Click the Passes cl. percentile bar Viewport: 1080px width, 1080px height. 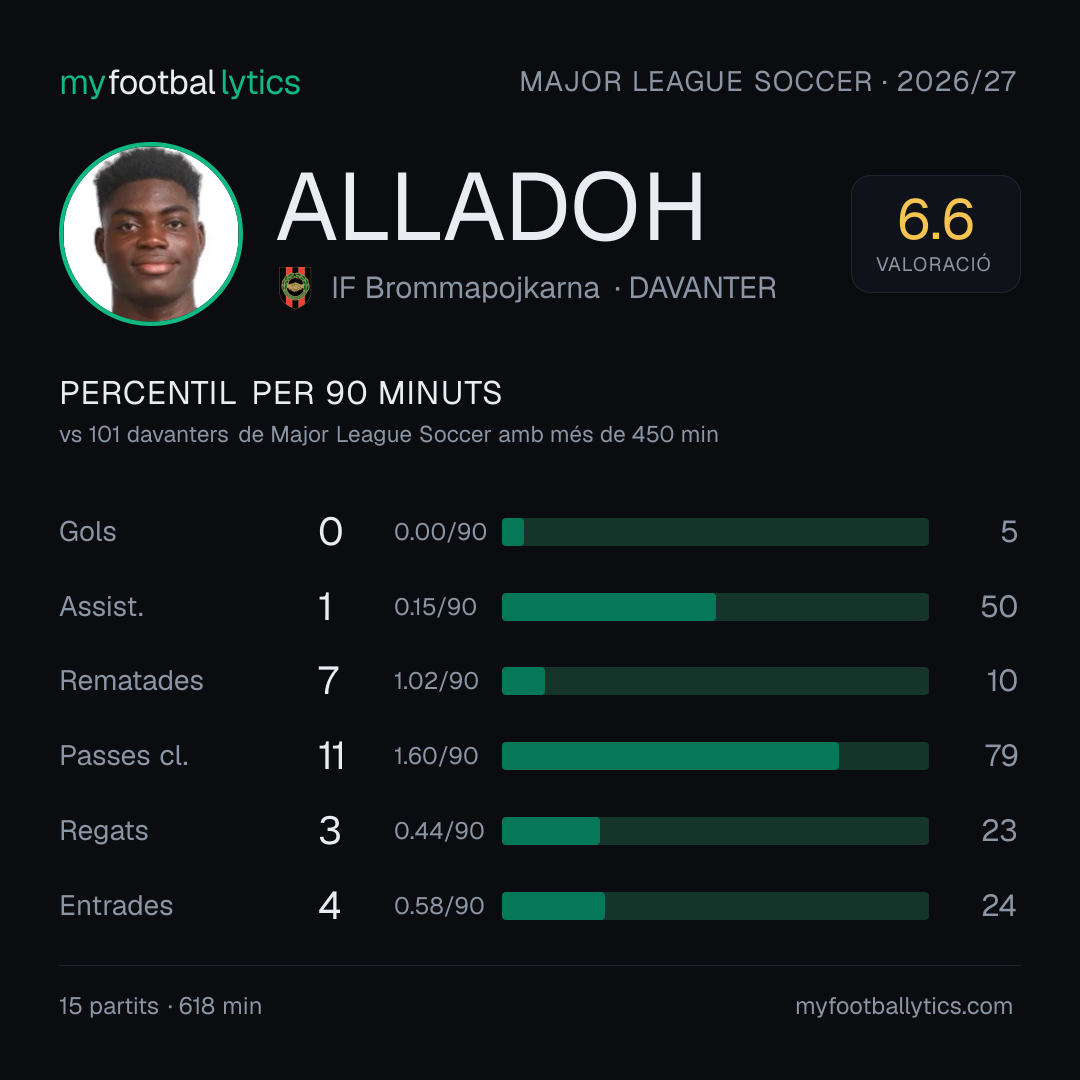(715, 756)
